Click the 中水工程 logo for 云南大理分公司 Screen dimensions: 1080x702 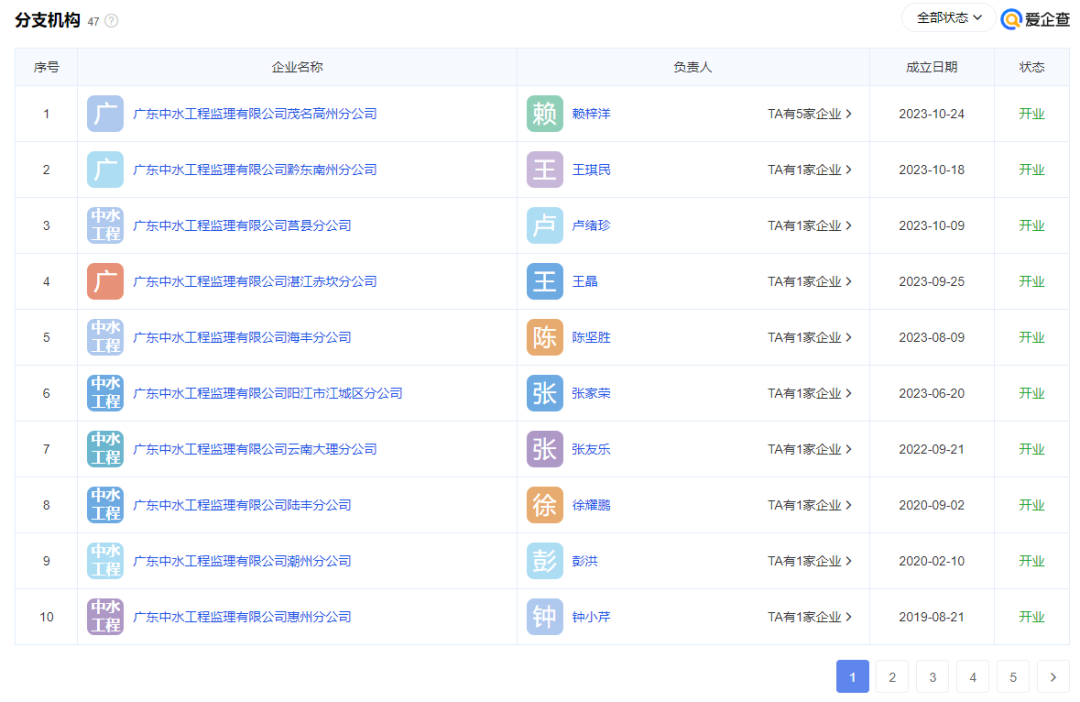(x=105, y=450)
